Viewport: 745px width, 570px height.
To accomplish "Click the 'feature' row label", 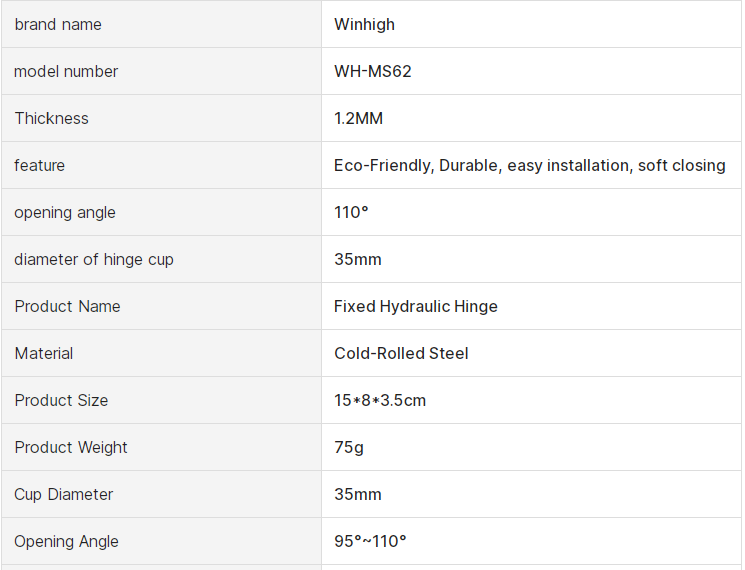I will [39, 165].
